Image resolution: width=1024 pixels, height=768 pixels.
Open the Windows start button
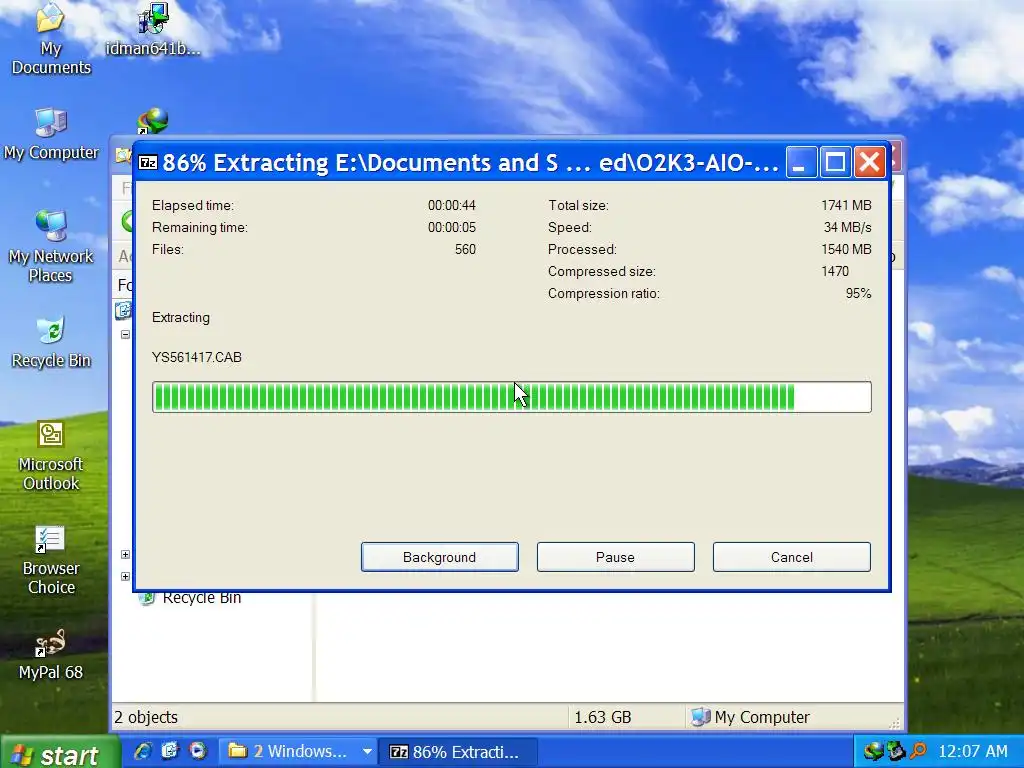coord(60,752)
